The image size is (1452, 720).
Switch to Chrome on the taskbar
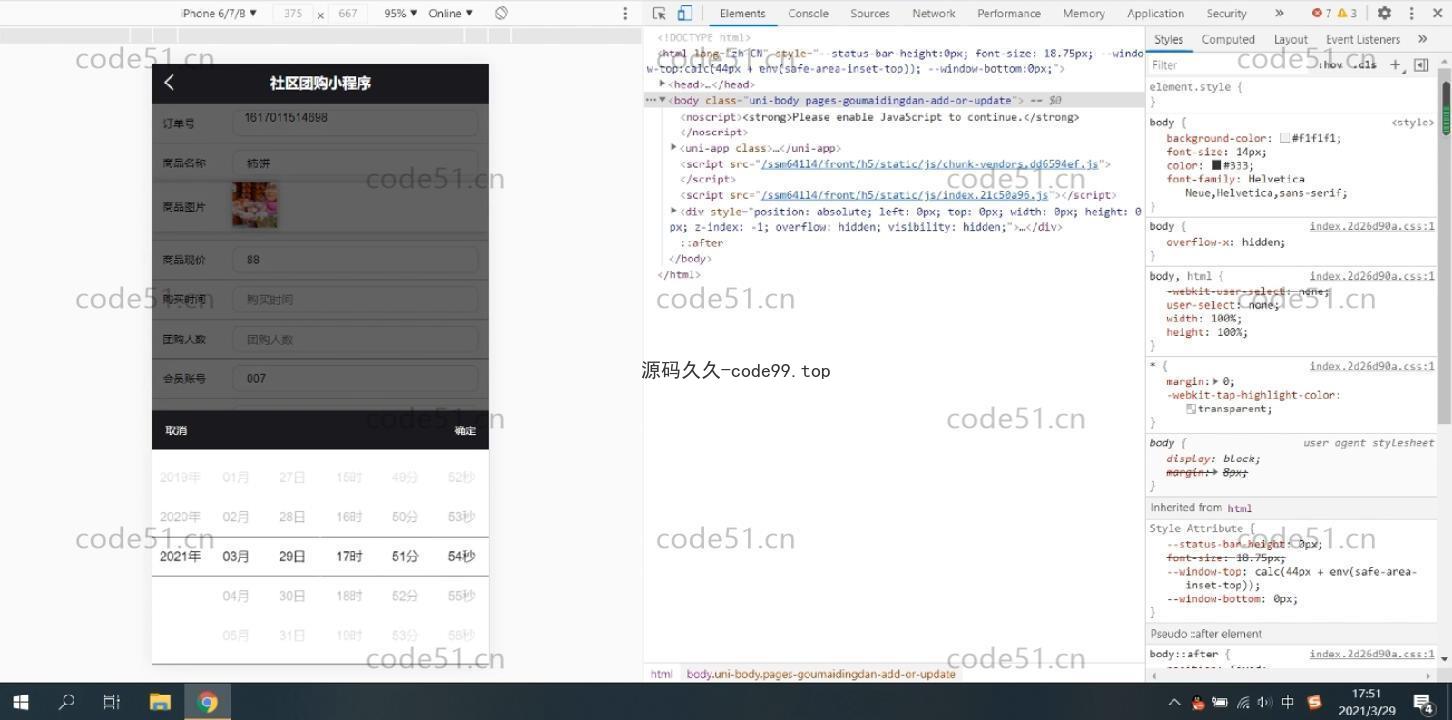click(x=208, y=702)
